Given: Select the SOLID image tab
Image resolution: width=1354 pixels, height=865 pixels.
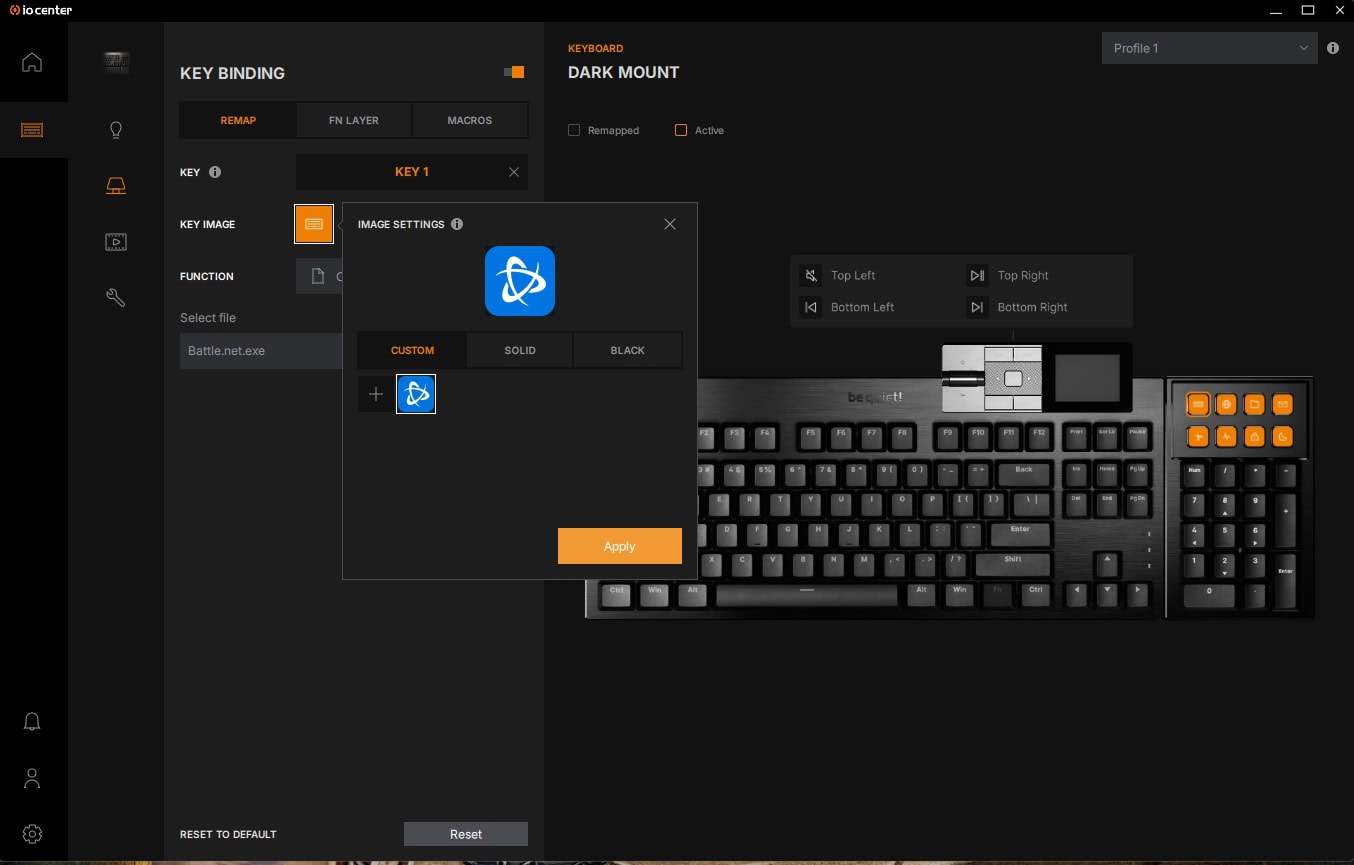Looking at the screenshot, I should tap(519, 351).
